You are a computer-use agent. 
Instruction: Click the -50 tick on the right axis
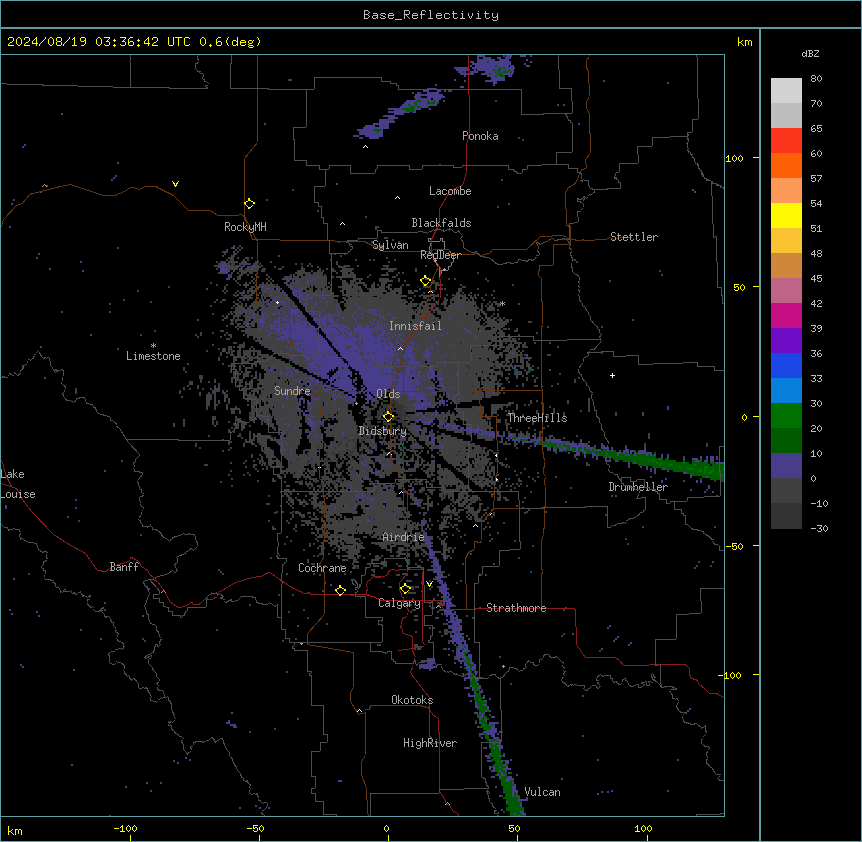click(x=734, y=546)
